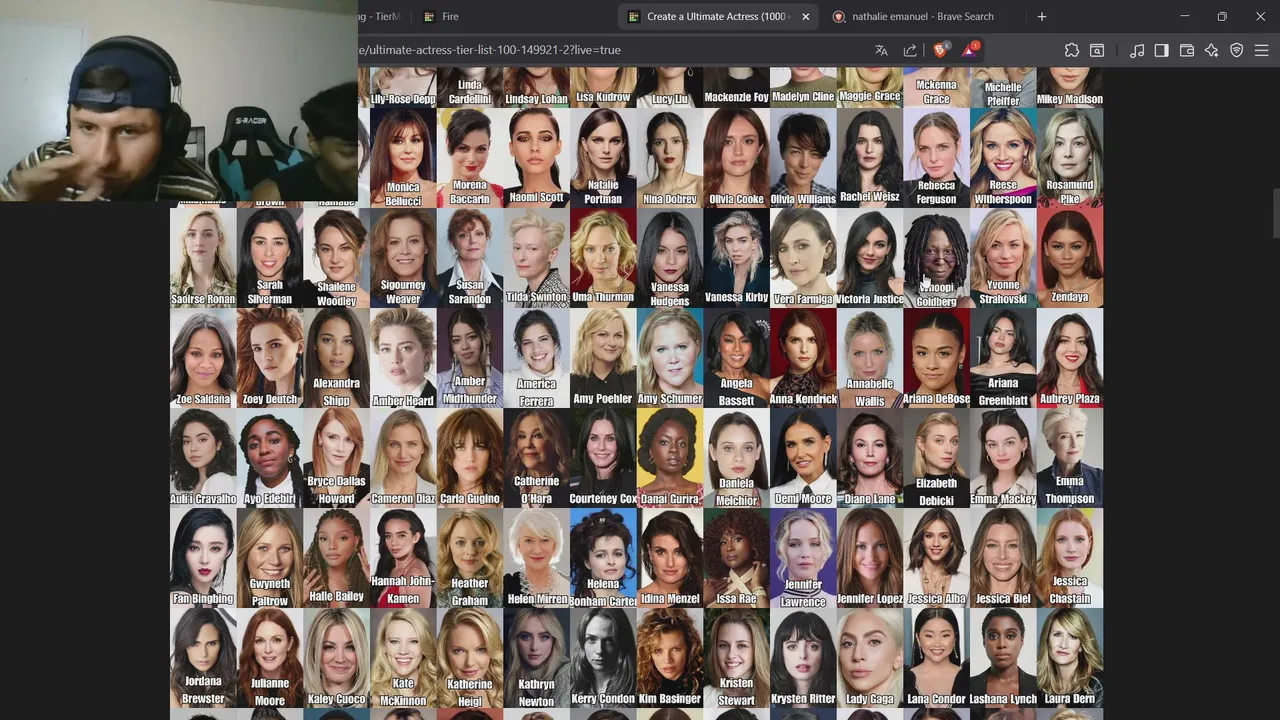Select the Fan Bingbing thumbnail

[x=203, y=557]
